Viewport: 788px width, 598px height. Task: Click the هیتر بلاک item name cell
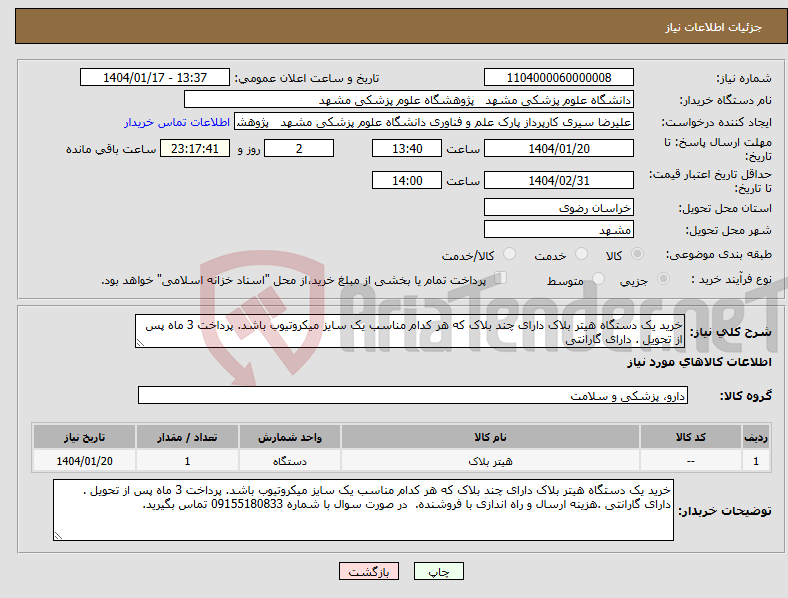(x=490, y=461)
